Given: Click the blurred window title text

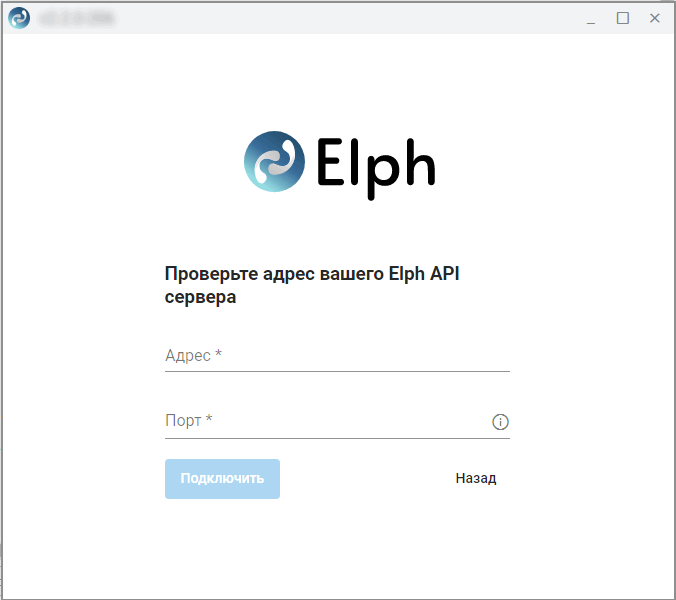Looking at the screenshot, I should [x=76, y=18].
